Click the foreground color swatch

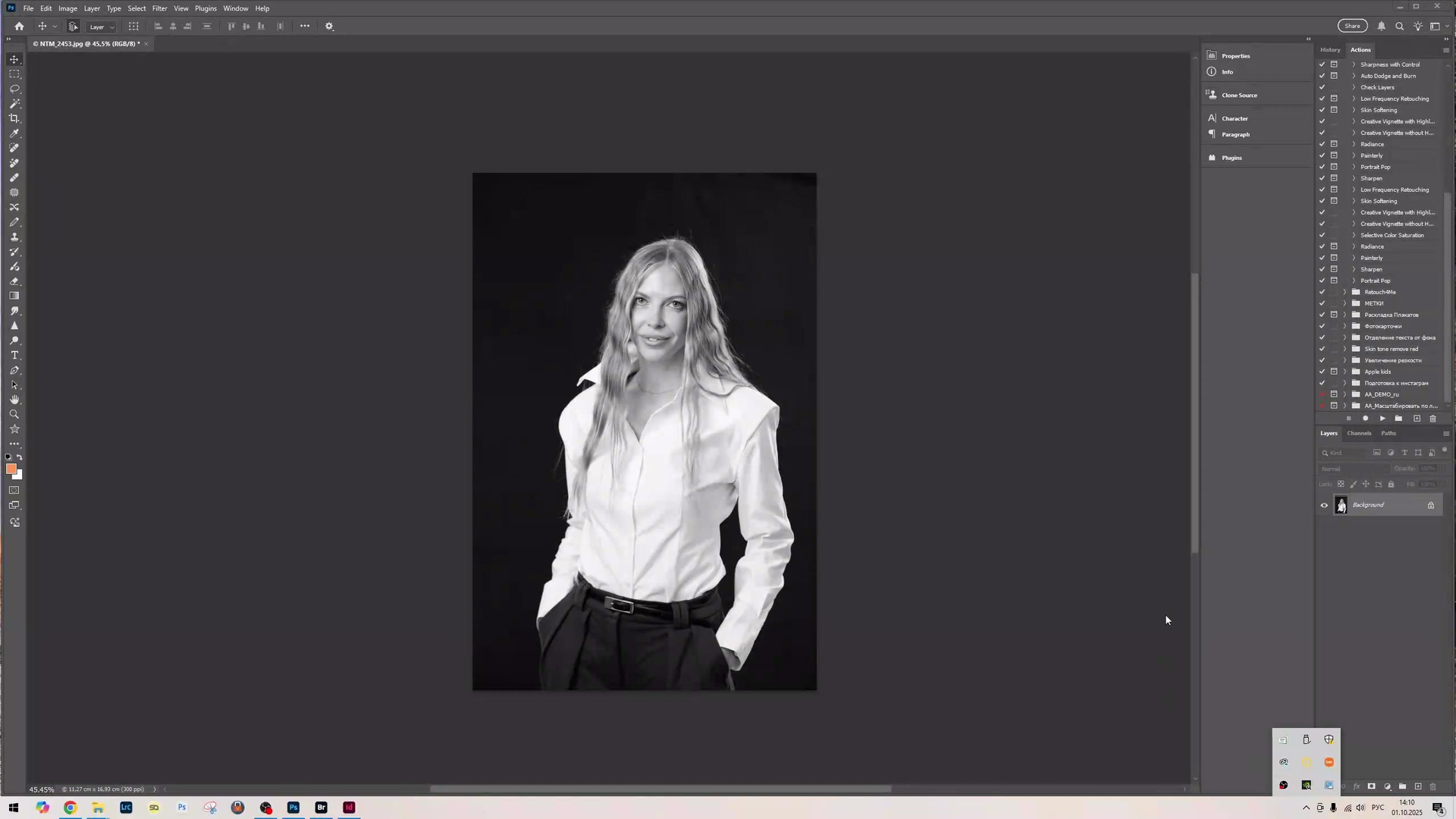11,469
